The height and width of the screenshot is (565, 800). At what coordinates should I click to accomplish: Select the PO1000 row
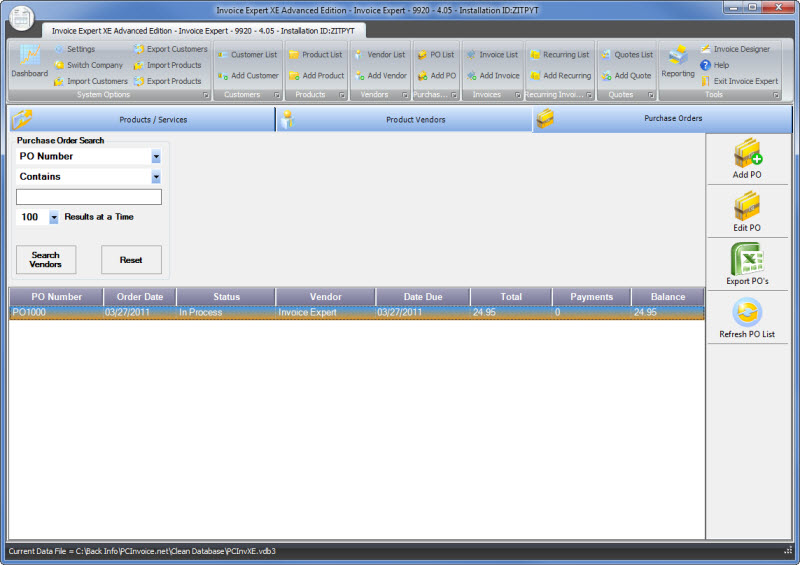click(357, 312)
